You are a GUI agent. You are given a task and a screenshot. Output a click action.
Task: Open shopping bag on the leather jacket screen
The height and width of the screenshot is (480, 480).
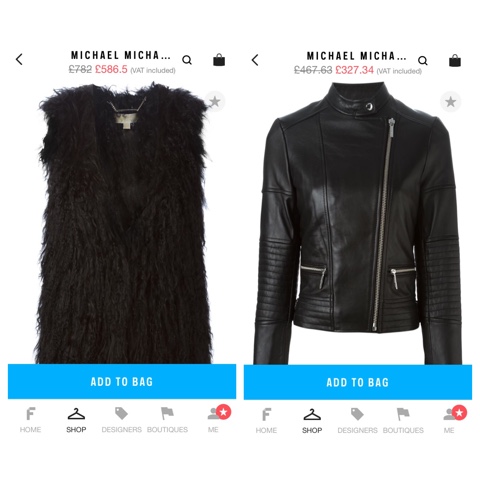tap(455, 61)
